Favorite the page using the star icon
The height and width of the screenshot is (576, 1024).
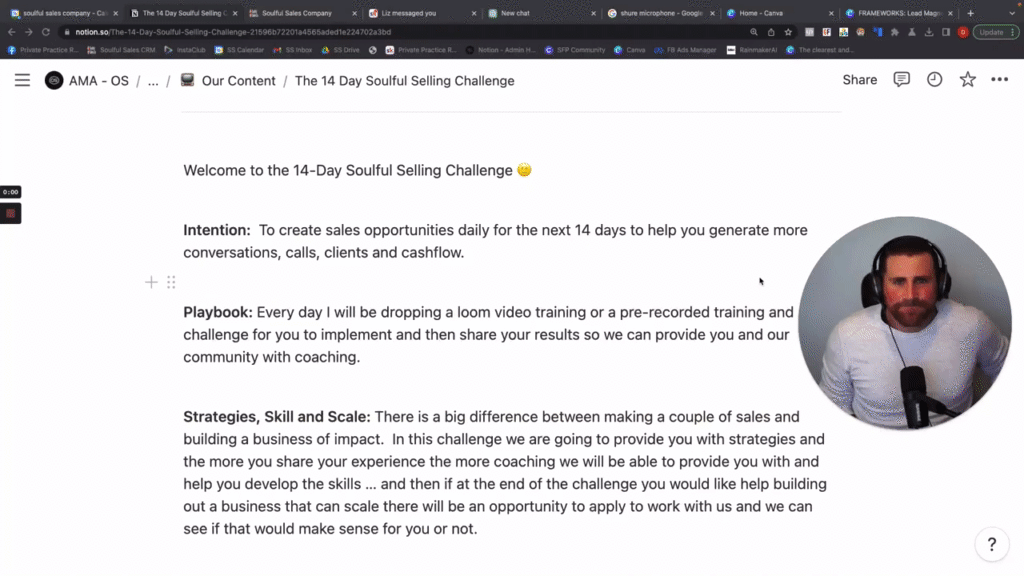[967, 80]
